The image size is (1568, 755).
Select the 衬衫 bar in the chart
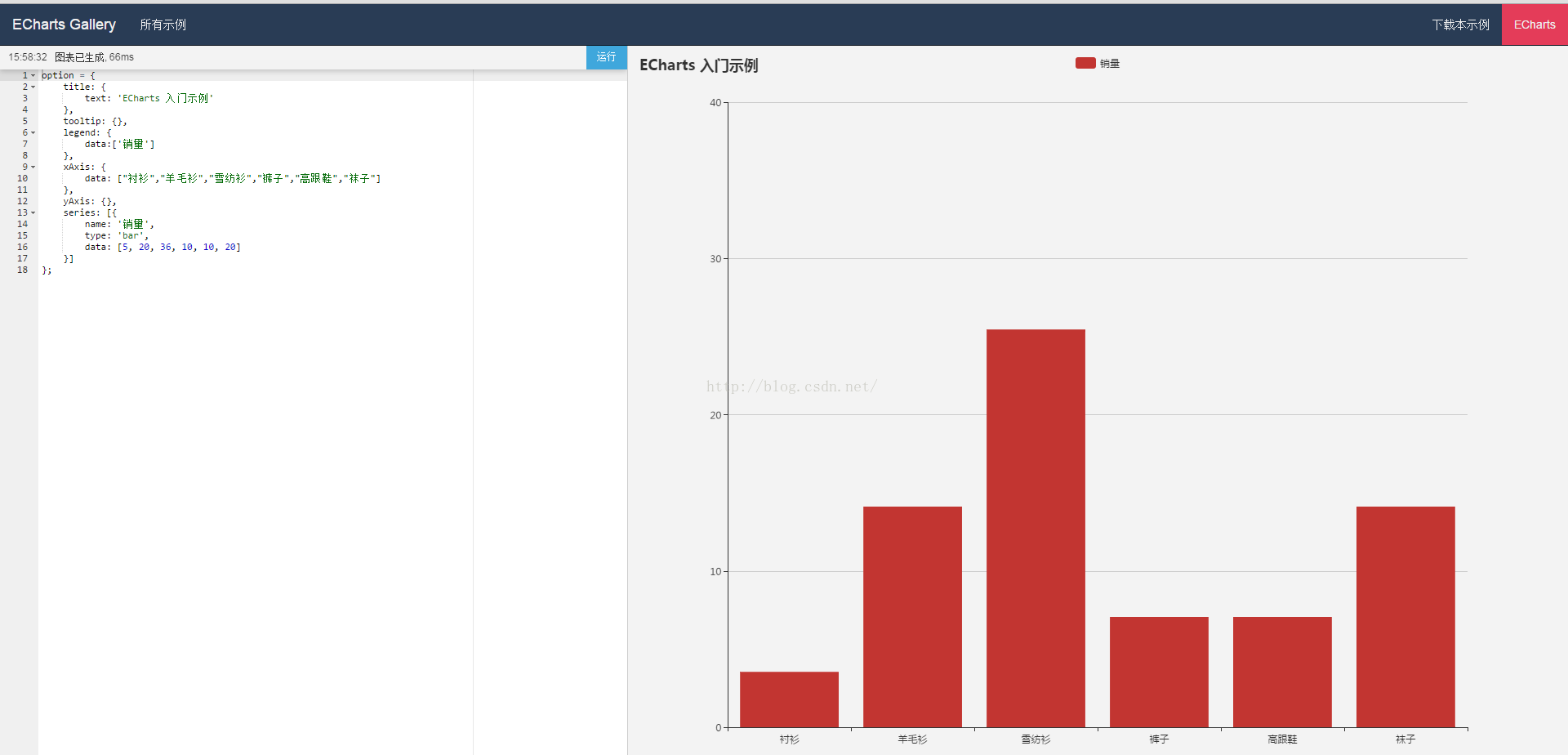789,699
